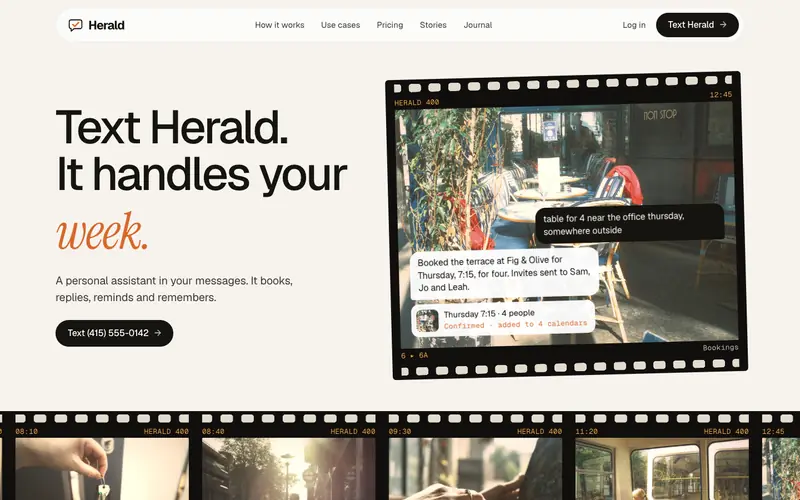The height and width of the screenshot is (500, 800).
Task: Click the 08:40 timestamp on the filmstrip
Action: [213, 431]
